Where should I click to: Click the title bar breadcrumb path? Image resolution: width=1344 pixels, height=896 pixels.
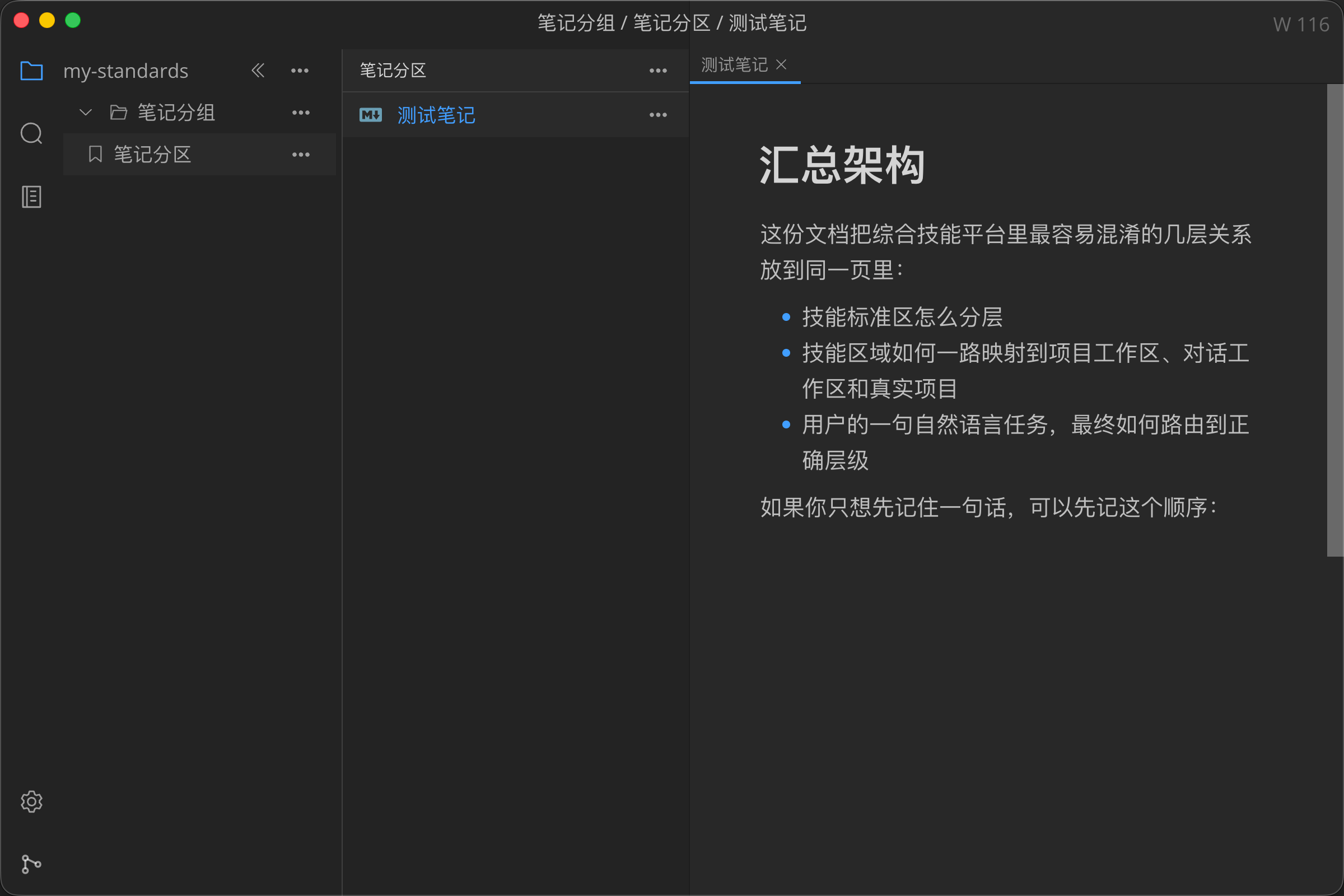click(x=672, y=24)
